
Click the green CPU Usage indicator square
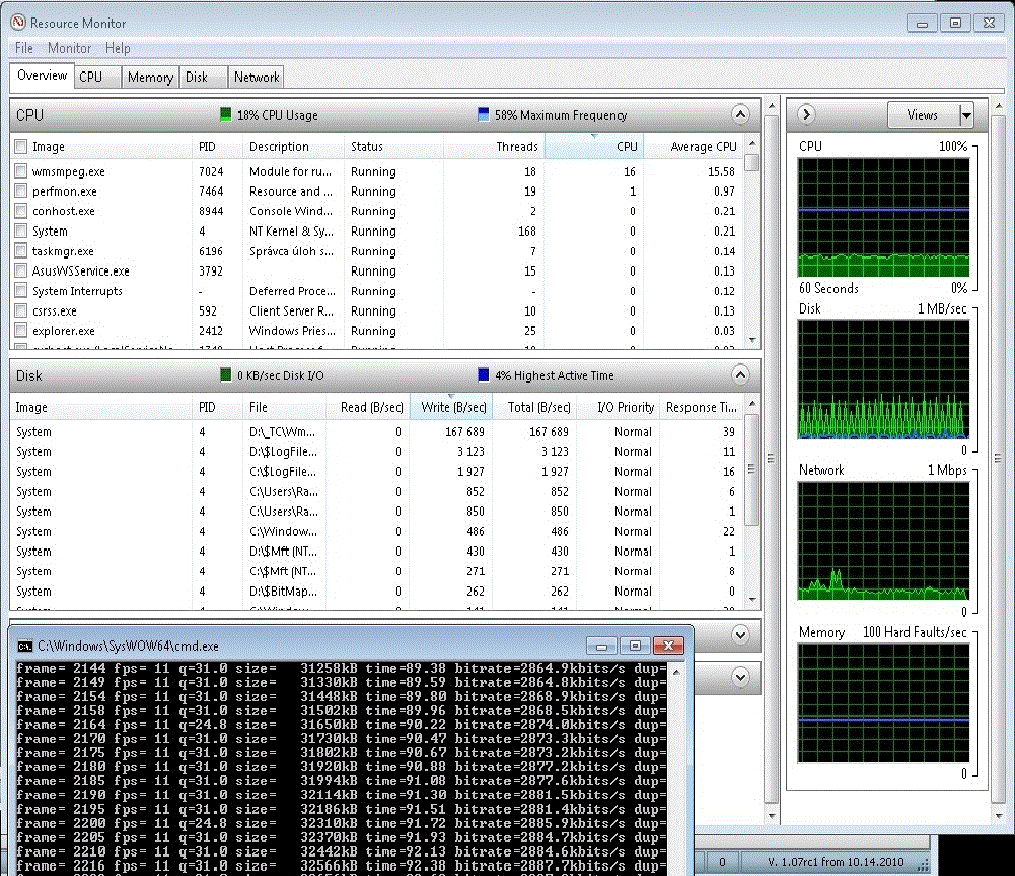[225, 115]
